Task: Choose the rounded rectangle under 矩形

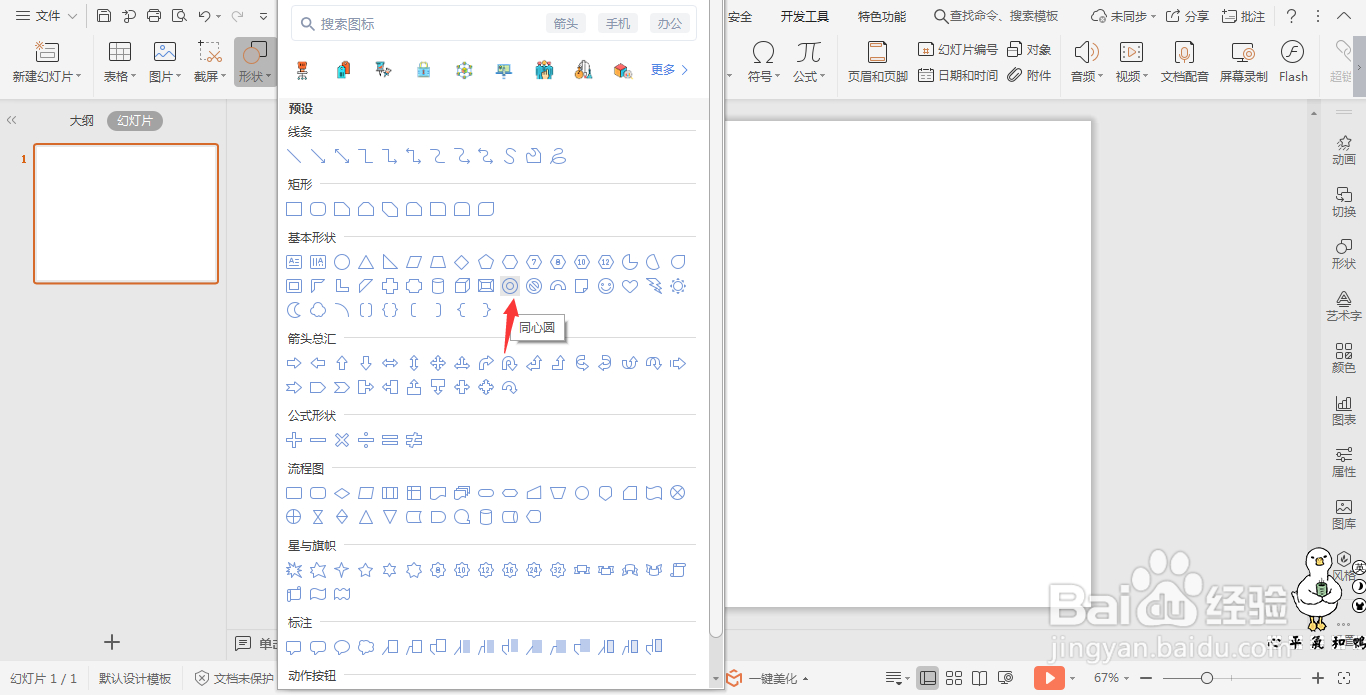Action: pyautogui.click(x=318, y=209)
